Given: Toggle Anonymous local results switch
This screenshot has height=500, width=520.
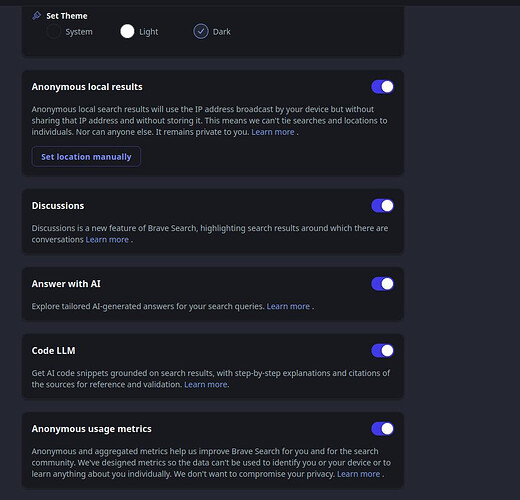Looking at the screenshot, I should [382, 87].
